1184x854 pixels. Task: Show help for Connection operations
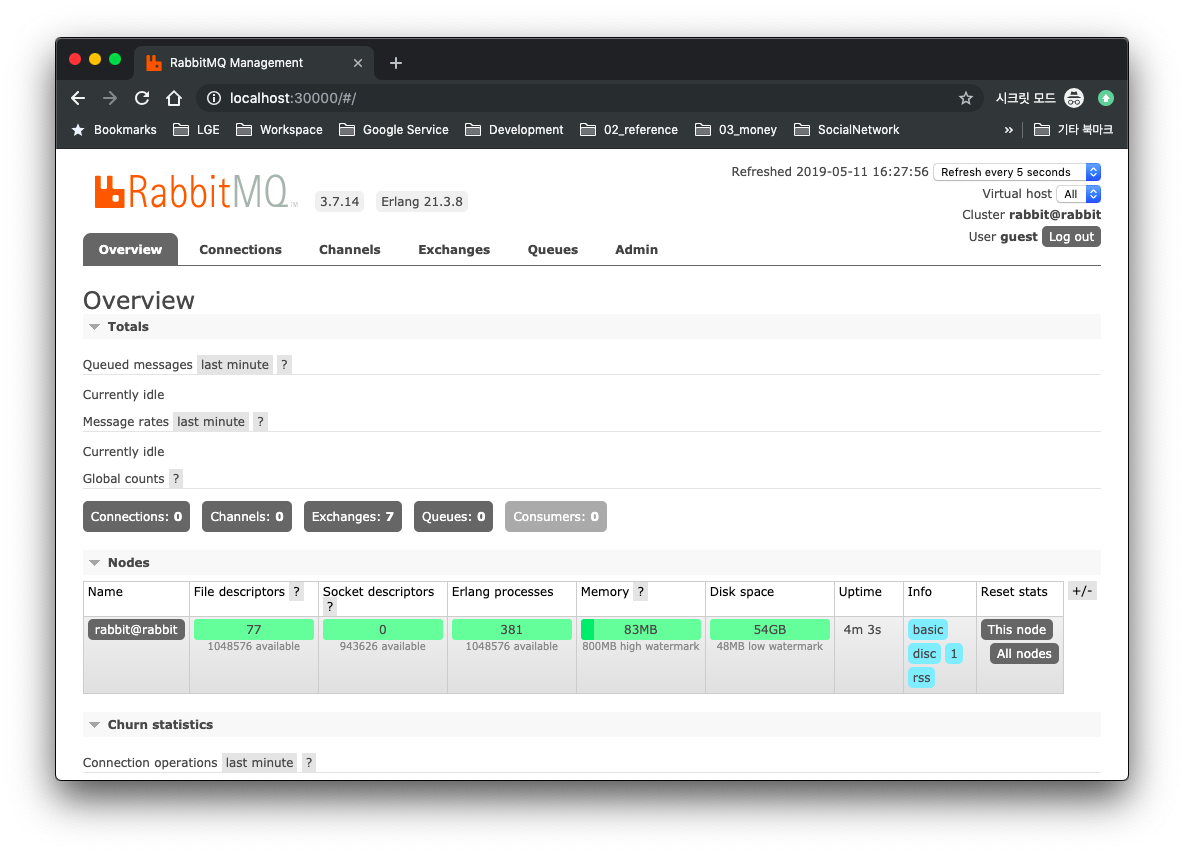tap(309, 763)
